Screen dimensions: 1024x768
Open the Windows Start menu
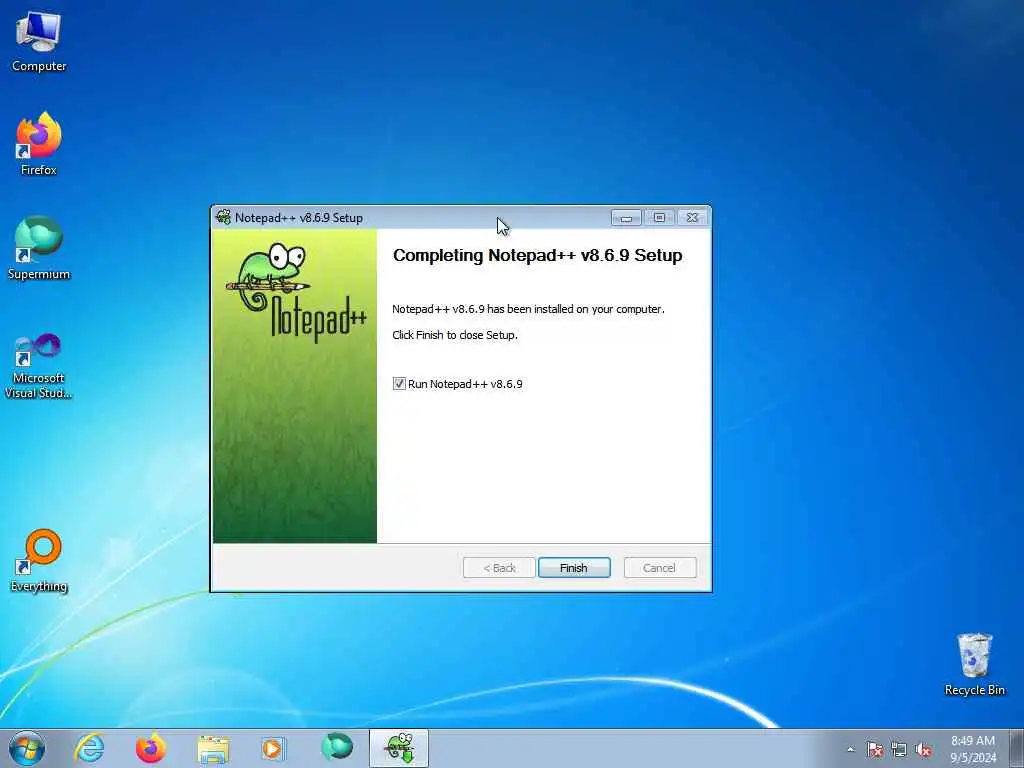[27, 748]
